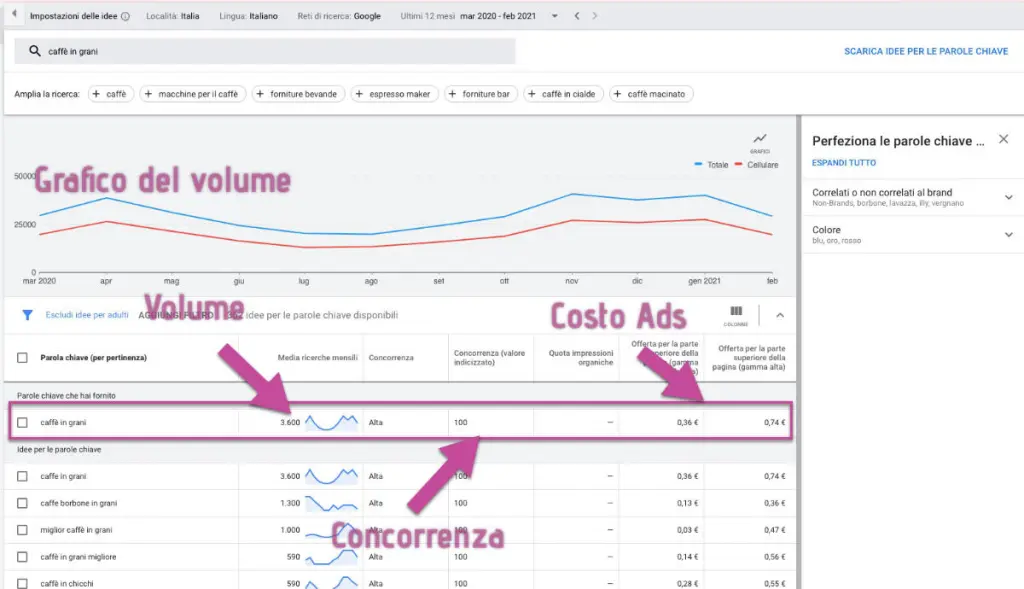This screenshot has height=589, width=1024.
Task: Click 0,13 € bid value
Action: pos(687,503)
